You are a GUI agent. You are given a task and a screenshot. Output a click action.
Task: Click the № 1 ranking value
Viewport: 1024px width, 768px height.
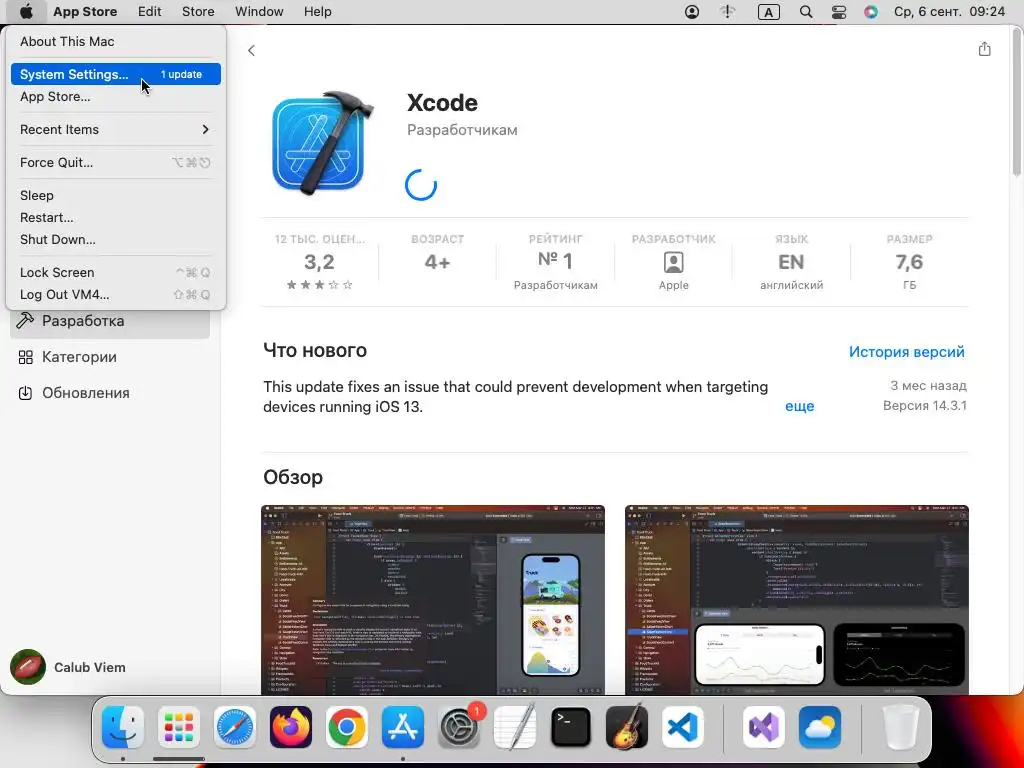555,261
